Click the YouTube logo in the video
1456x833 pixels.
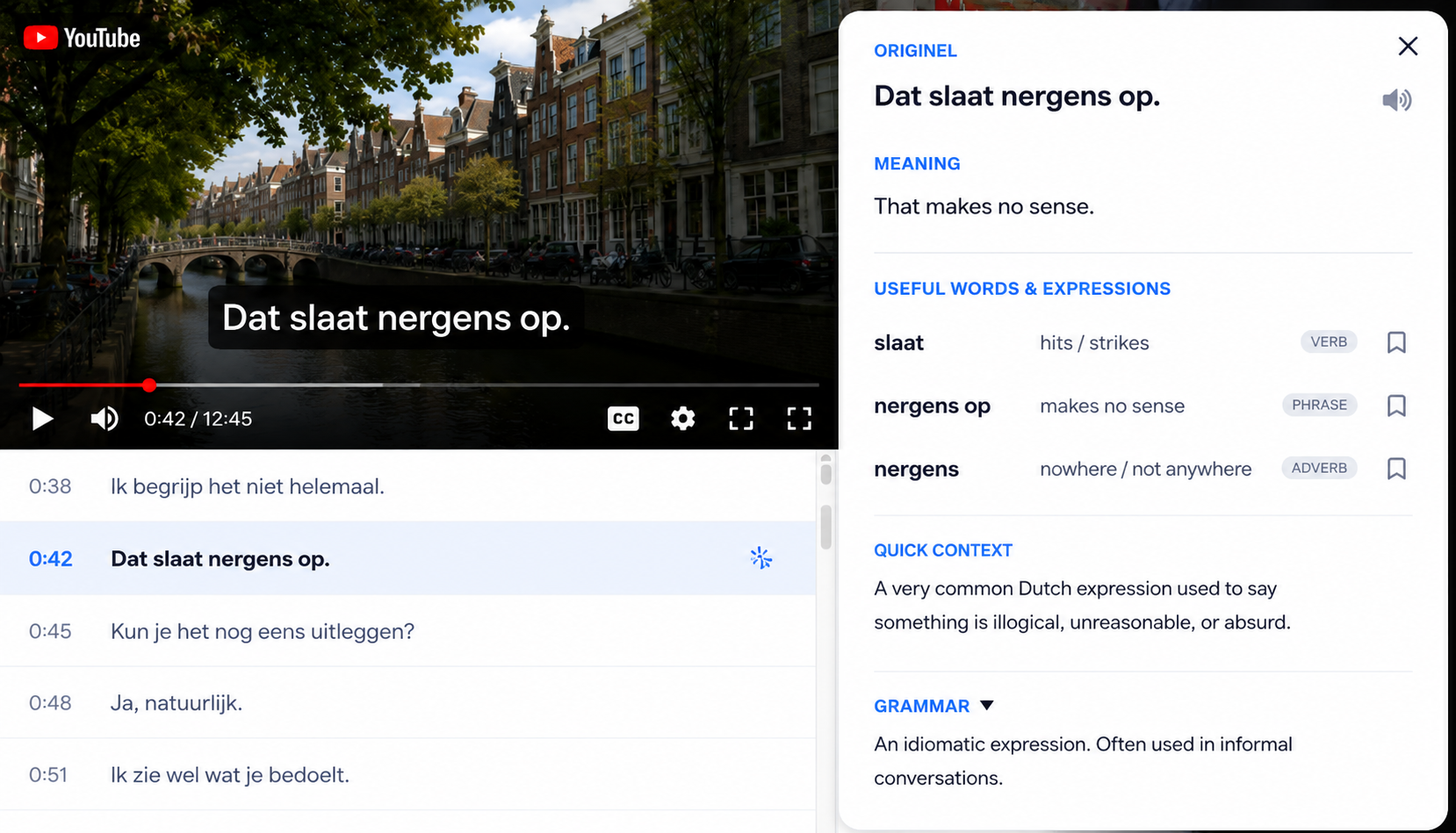(82, 38)
